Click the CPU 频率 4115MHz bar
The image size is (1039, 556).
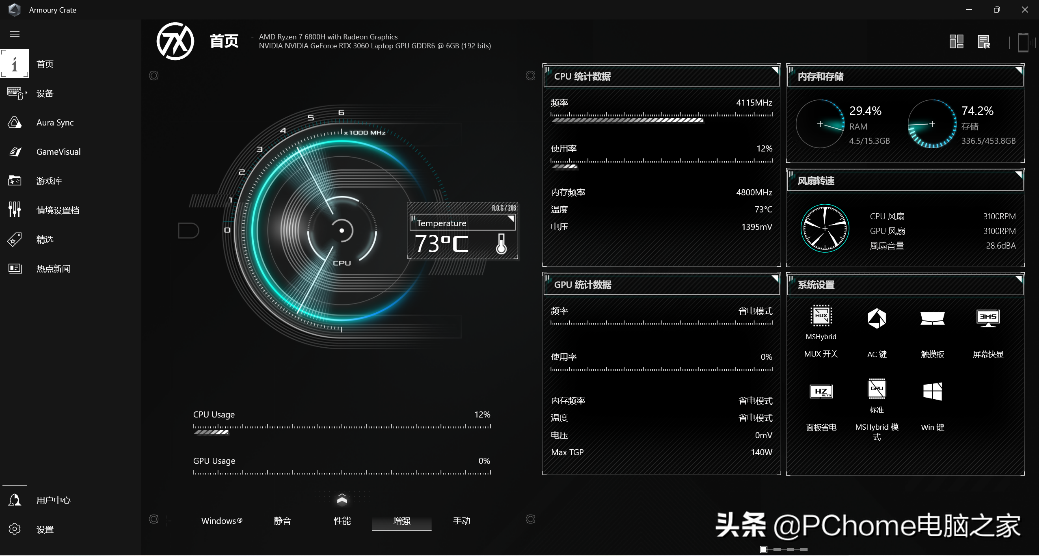coord(661,120)
